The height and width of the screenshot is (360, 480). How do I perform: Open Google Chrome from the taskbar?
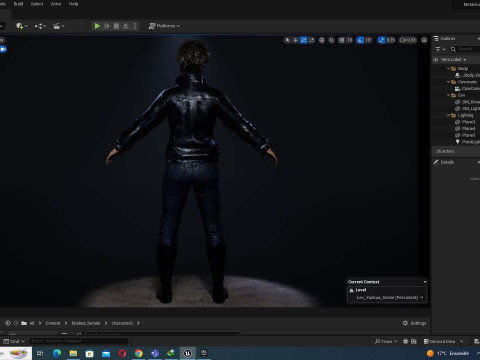139,353
